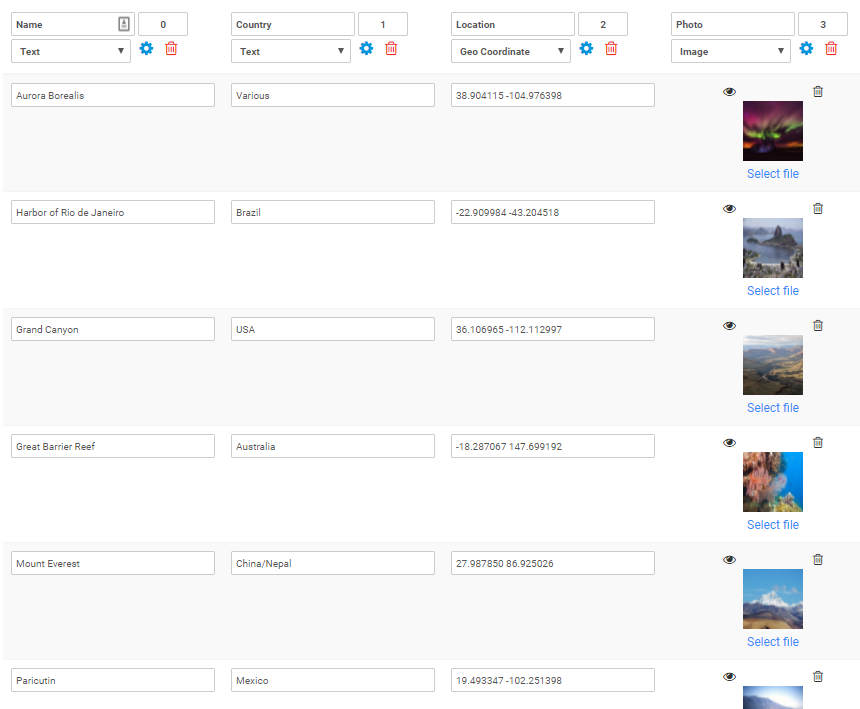
Task: Toggle eye icon for Paricutin row
Action: [x=729, y=677]
